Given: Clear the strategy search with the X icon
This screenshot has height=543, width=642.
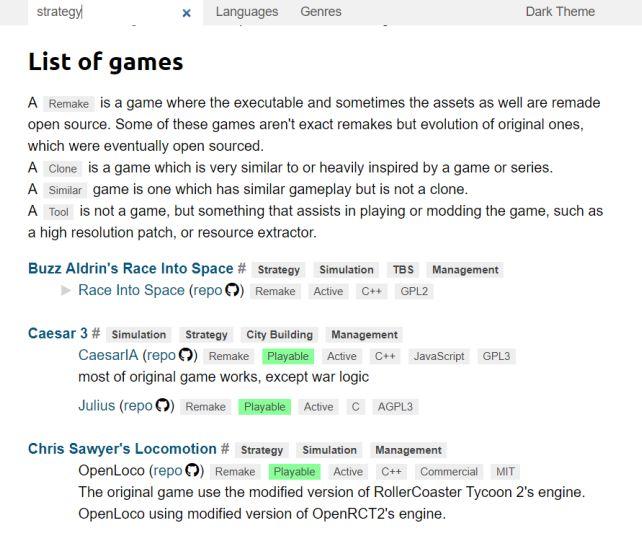Looking at the screenshot, I should click(186, 13).
